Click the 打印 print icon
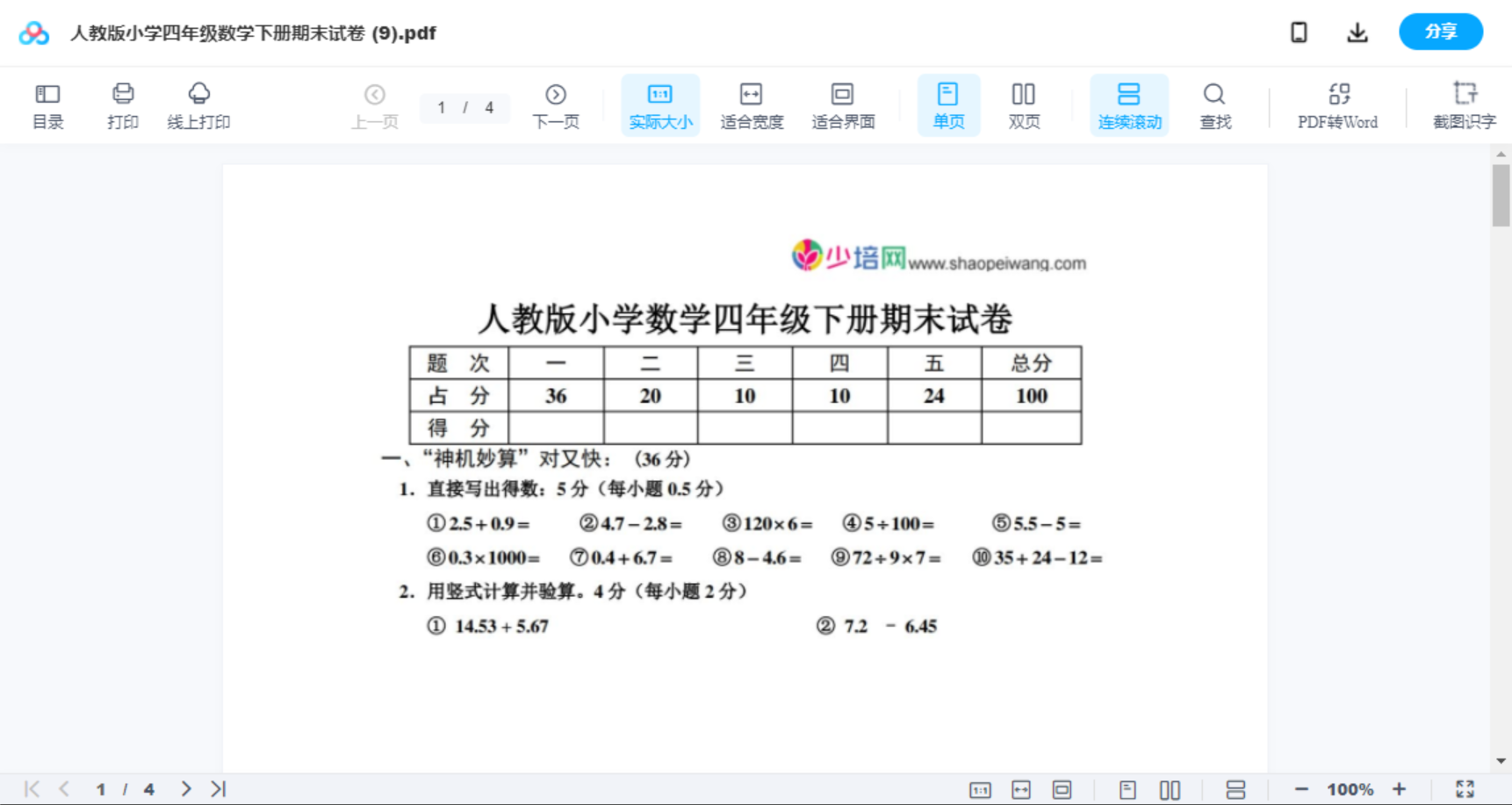This screenshot has height=805, width=1512. point(123,104)
